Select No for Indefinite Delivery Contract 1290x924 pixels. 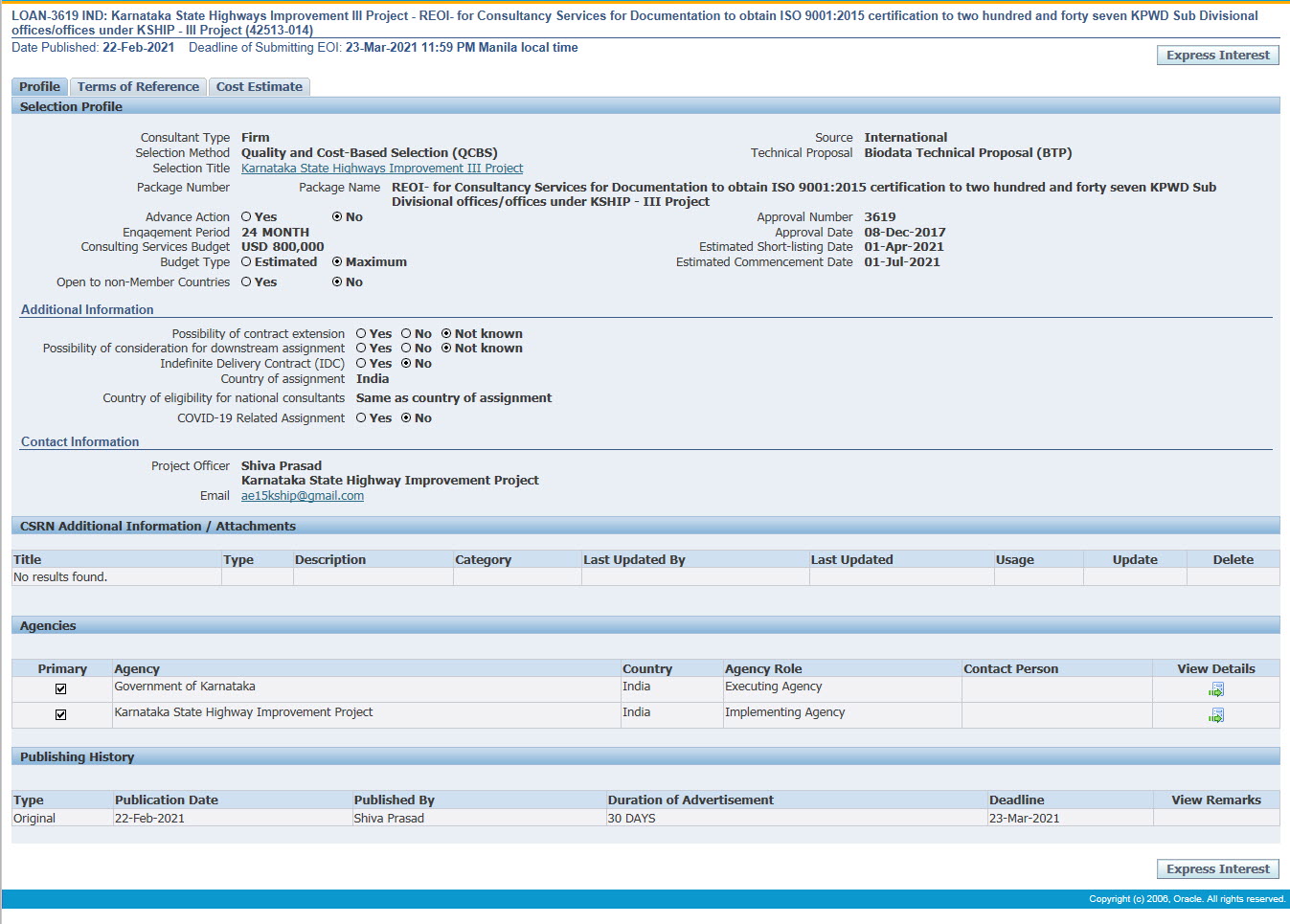coord(406,364)
